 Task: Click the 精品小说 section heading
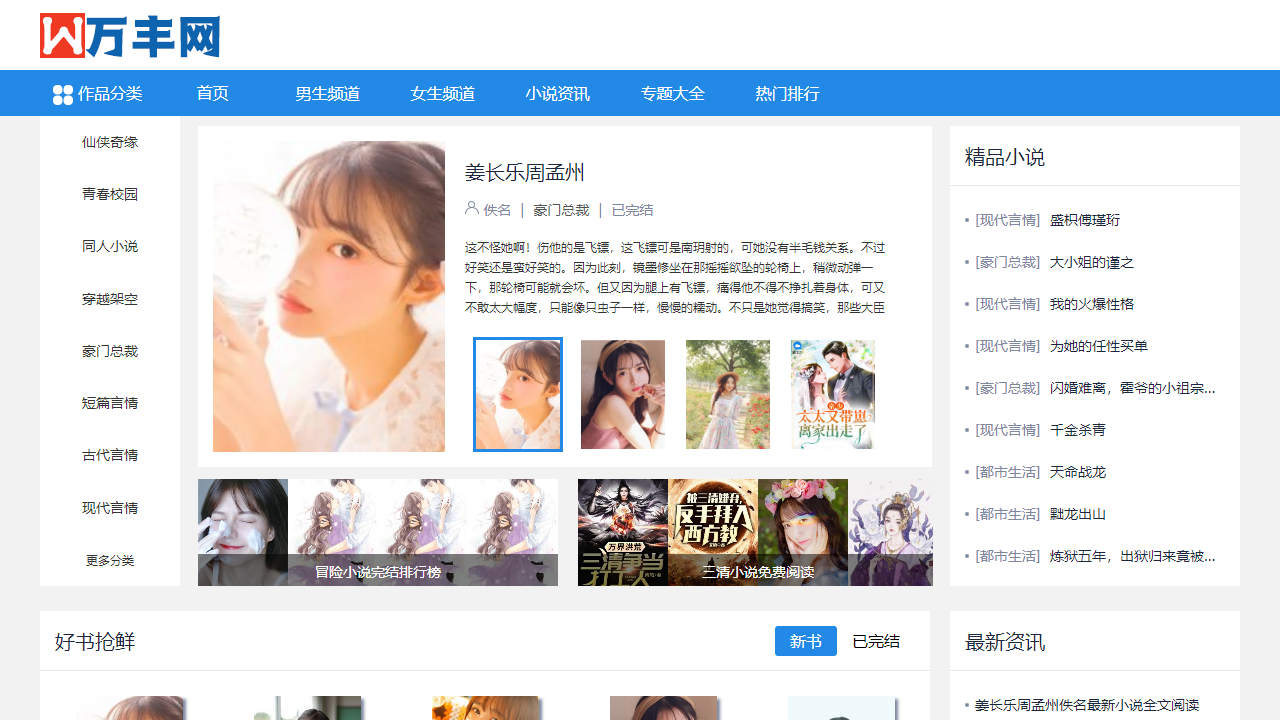[1005, 157]
